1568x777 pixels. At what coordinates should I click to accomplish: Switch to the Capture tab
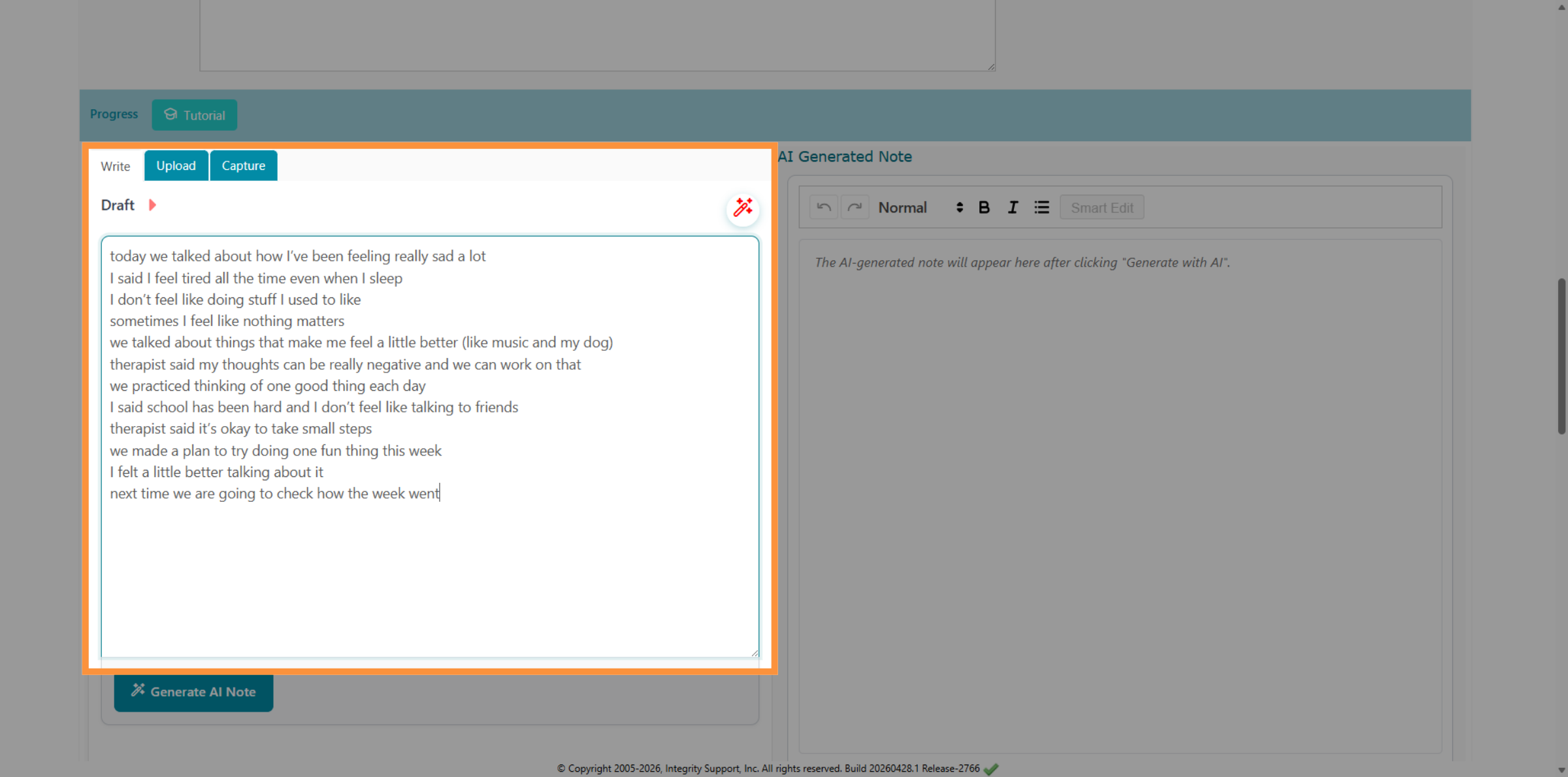tap(244, 166)
